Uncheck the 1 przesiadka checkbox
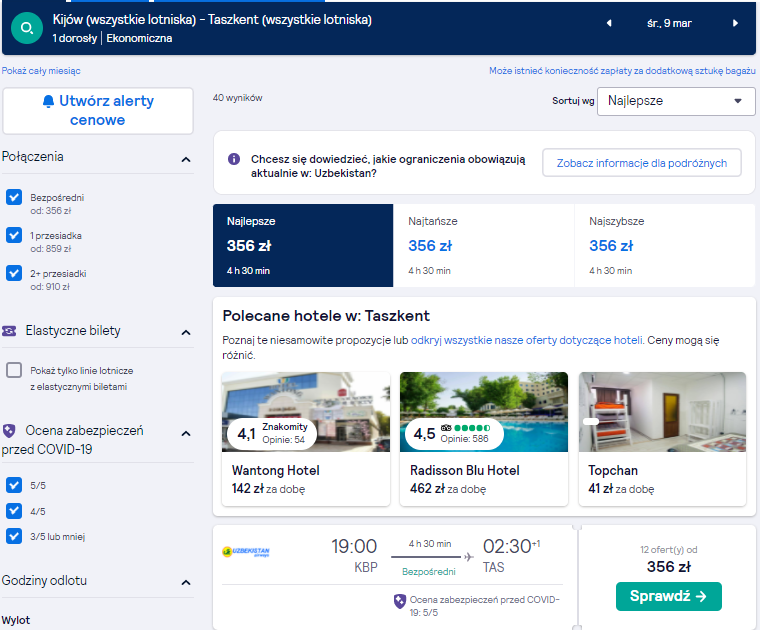The image size is (760, 630). [x=14, y=235]
